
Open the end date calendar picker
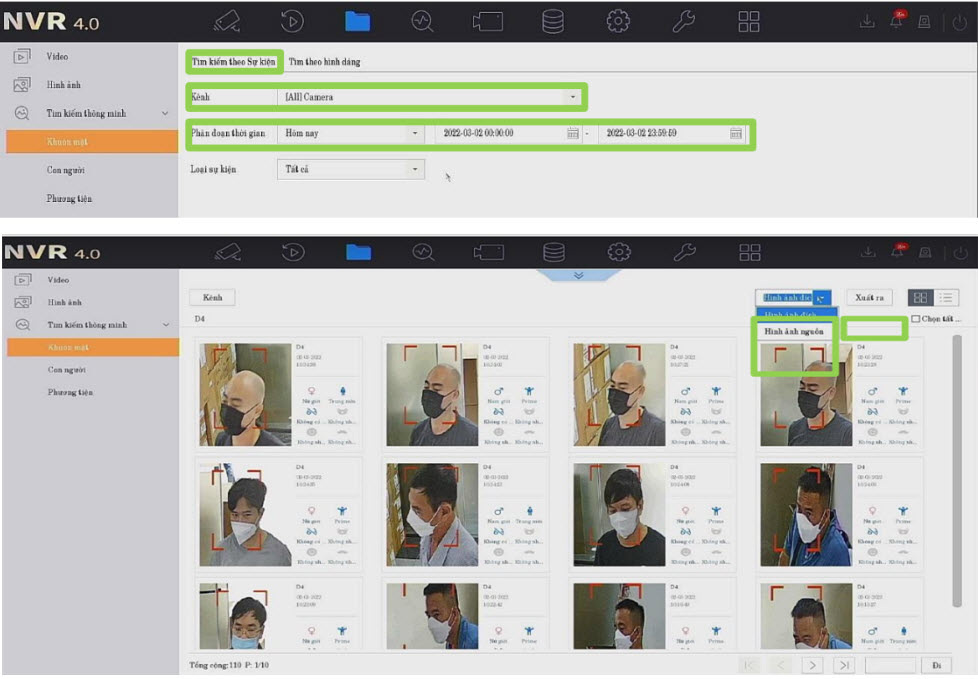(x=736, y=133)
